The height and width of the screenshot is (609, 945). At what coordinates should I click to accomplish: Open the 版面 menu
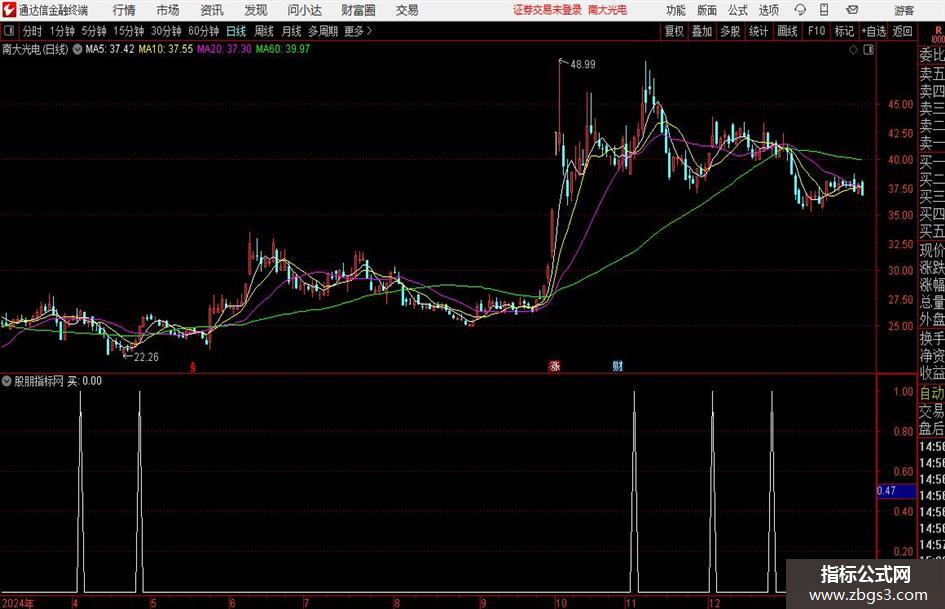click(707, 10)
